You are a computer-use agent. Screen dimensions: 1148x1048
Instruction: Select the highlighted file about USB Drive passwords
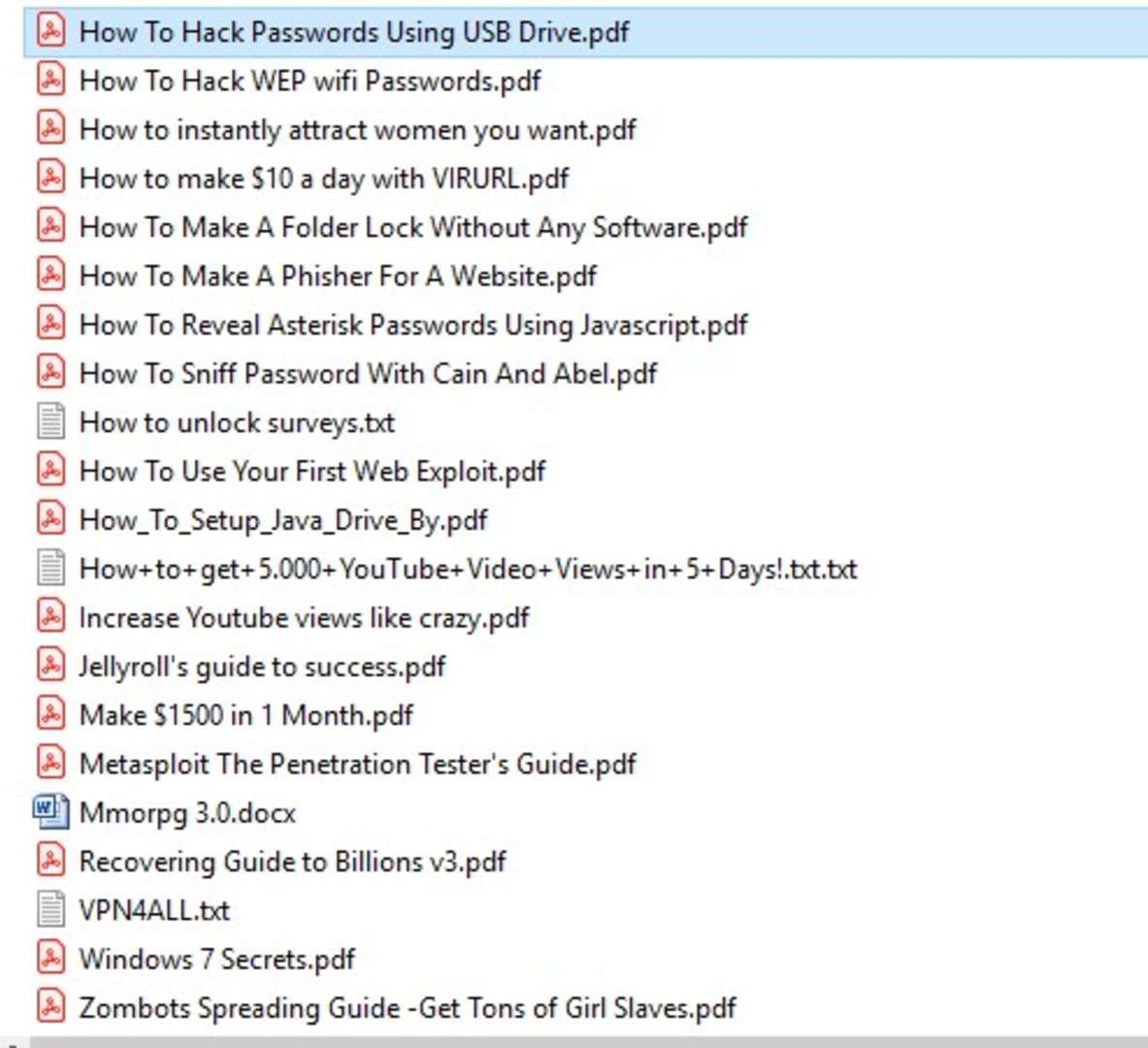(x=353, y=32)
